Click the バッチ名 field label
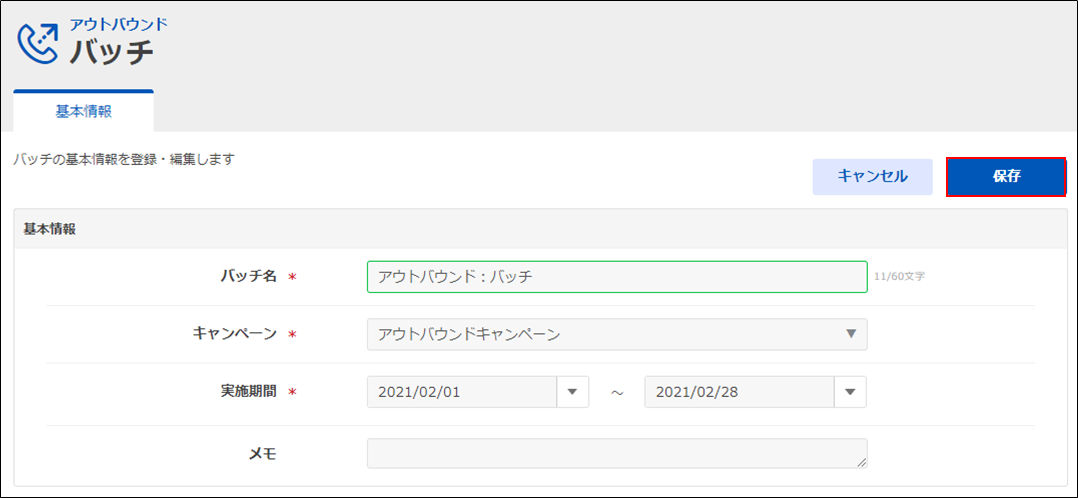The height and width of the screenshot is (498, 1078). pos(248,276)
